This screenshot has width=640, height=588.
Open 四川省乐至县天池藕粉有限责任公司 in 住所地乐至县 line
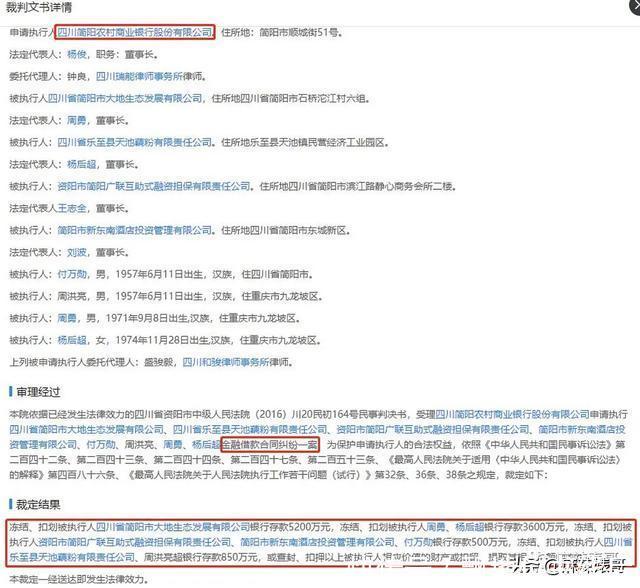coord(135,142)
